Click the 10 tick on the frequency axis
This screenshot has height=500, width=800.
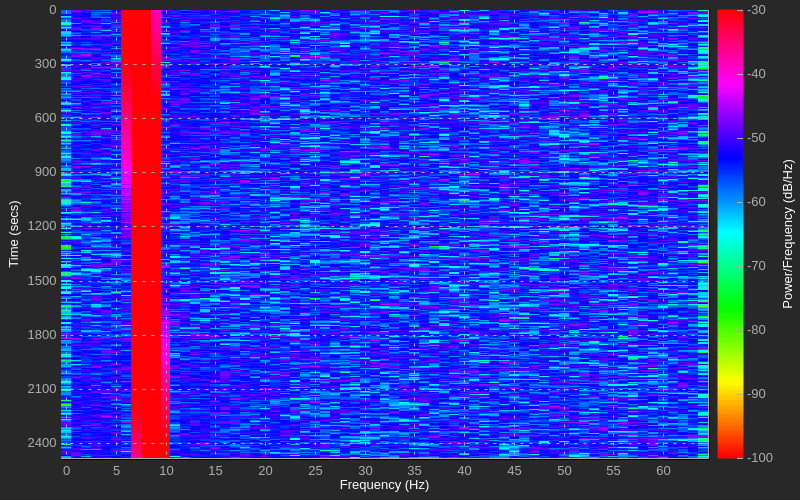tap(166, 471)
